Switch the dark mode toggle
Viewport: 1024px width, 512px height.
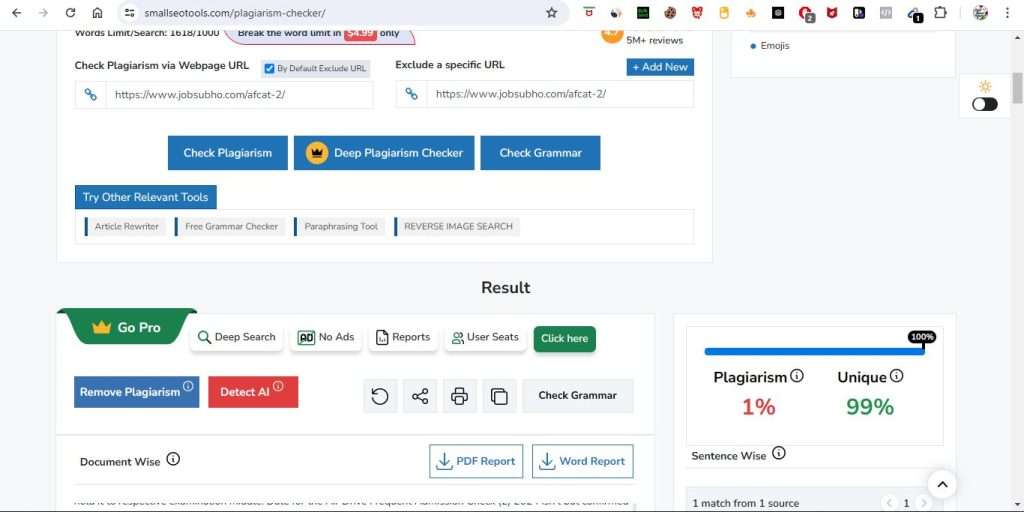click(x=985, y=104)
